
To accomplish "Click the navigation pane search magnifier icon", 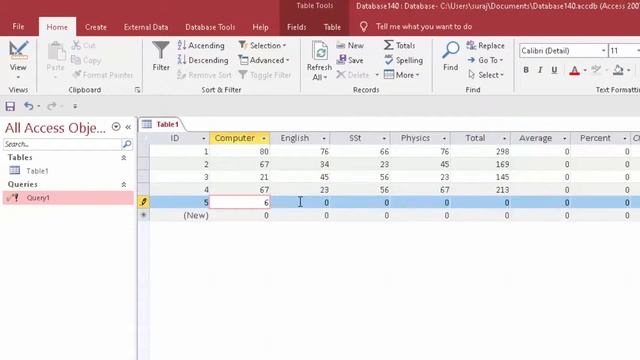I will (127, 144).
